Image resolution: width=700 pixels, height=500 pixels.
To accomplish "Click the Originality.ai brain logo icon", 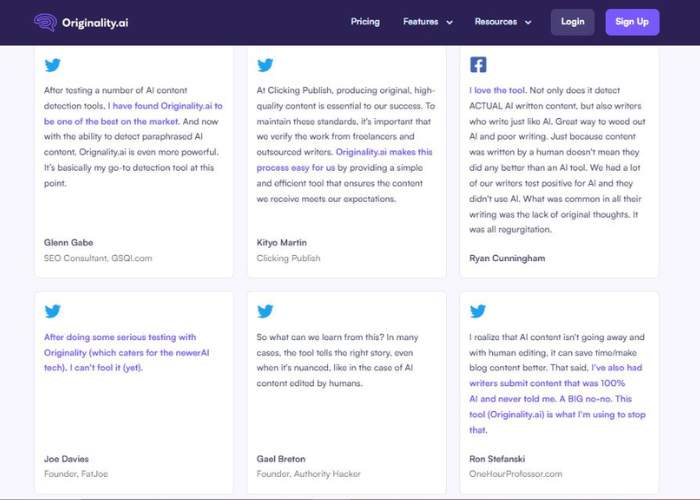I will pyautogui.click(x=45, y=22).
